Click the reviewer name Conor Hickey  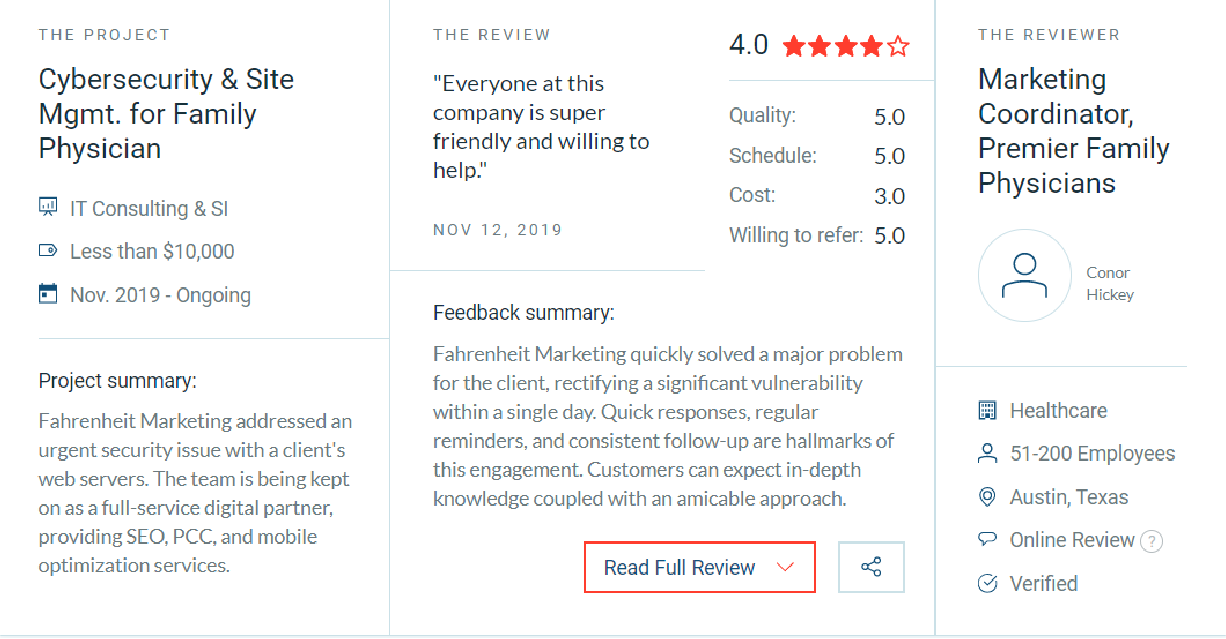(1110, 284)
